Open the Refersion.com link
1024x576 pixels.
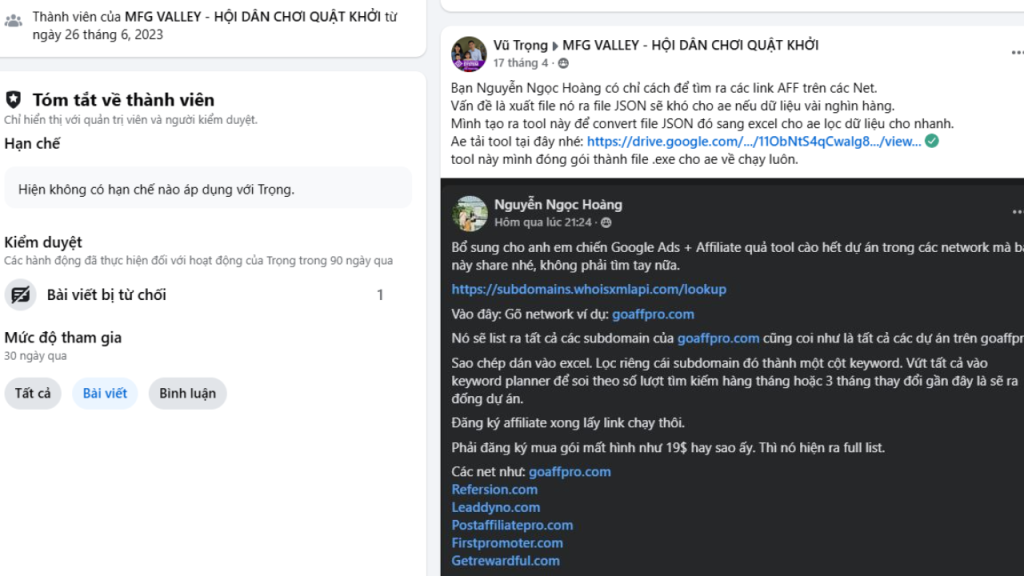click(x=494, y=489)
